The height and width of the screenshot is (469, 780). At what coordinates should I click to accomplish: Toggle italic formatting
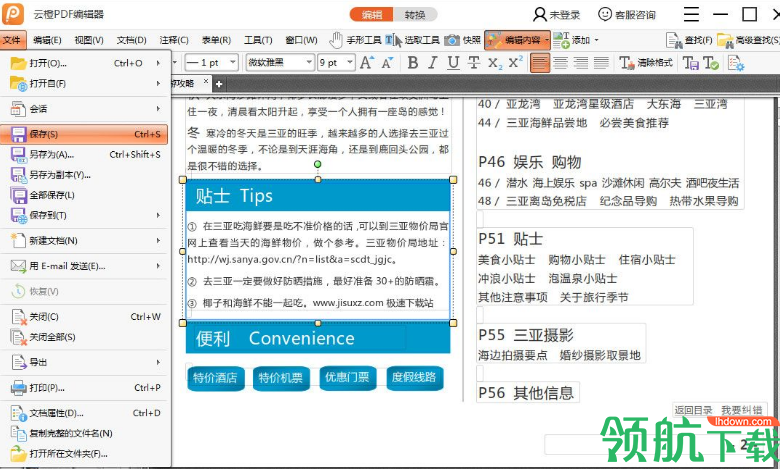click(x=432, y=63)
